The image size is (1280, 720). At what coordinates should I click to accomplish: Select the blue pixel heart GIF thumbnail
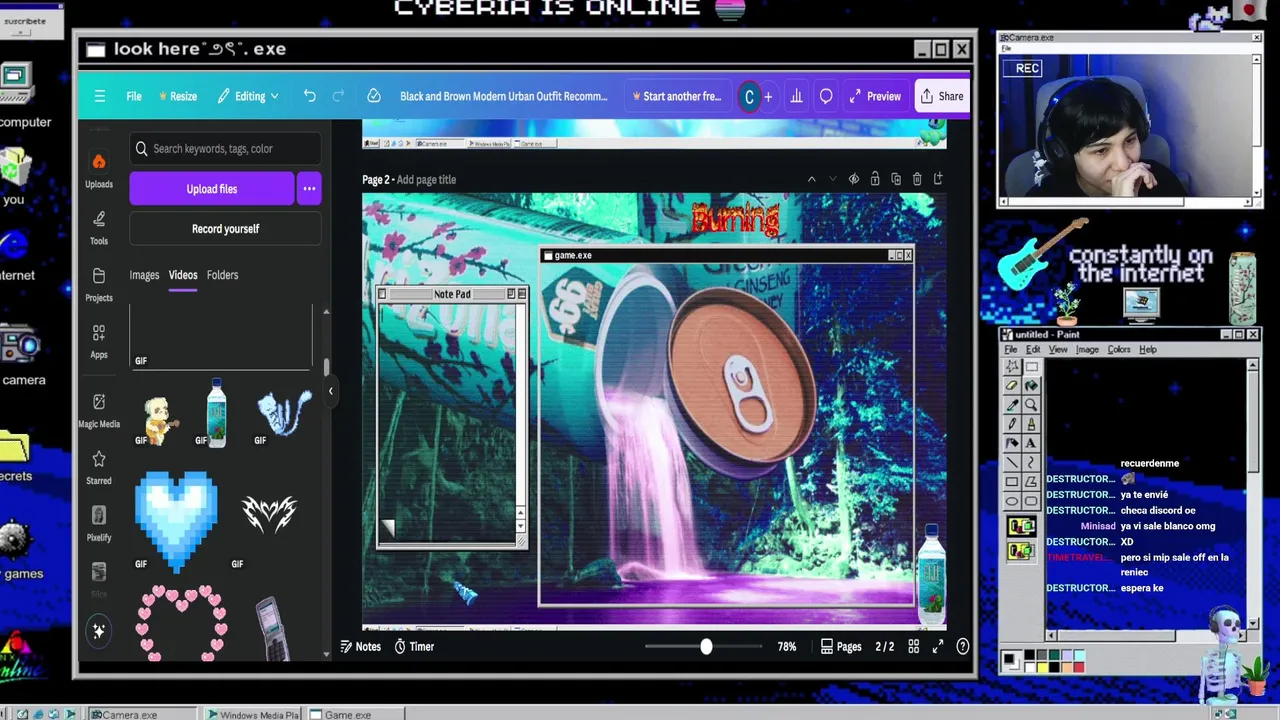(x=176, y=520)
